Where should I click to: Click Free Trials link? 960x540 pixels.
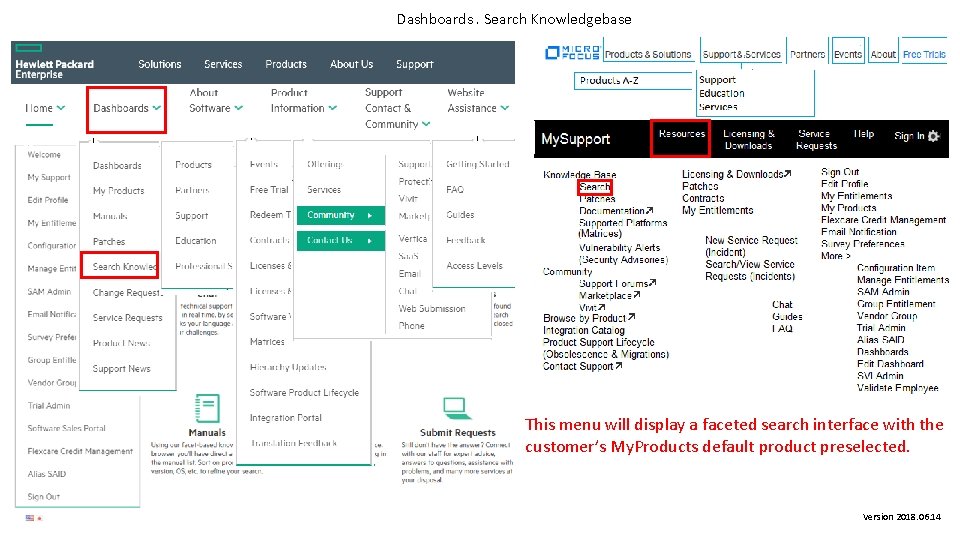click(x=924, y=54)
